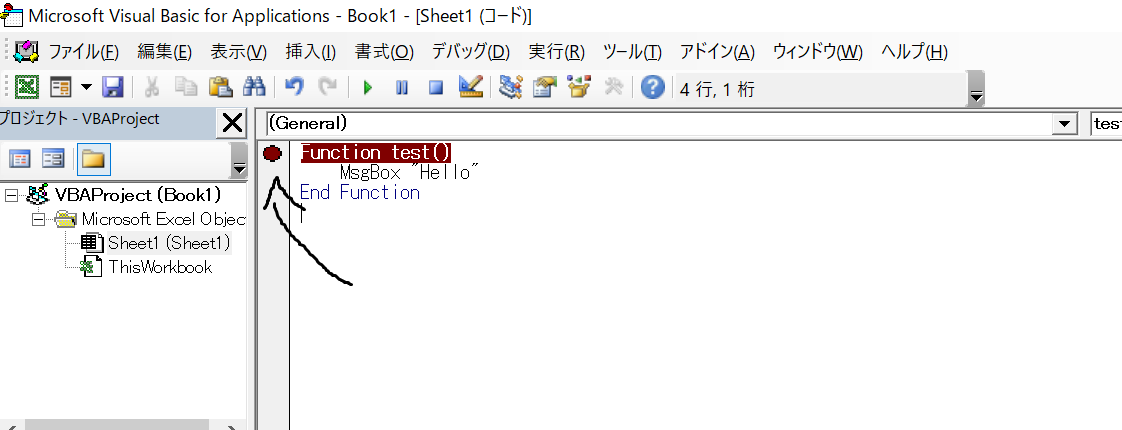
Task: Click the Function test() code line
Action: point(376,152)
